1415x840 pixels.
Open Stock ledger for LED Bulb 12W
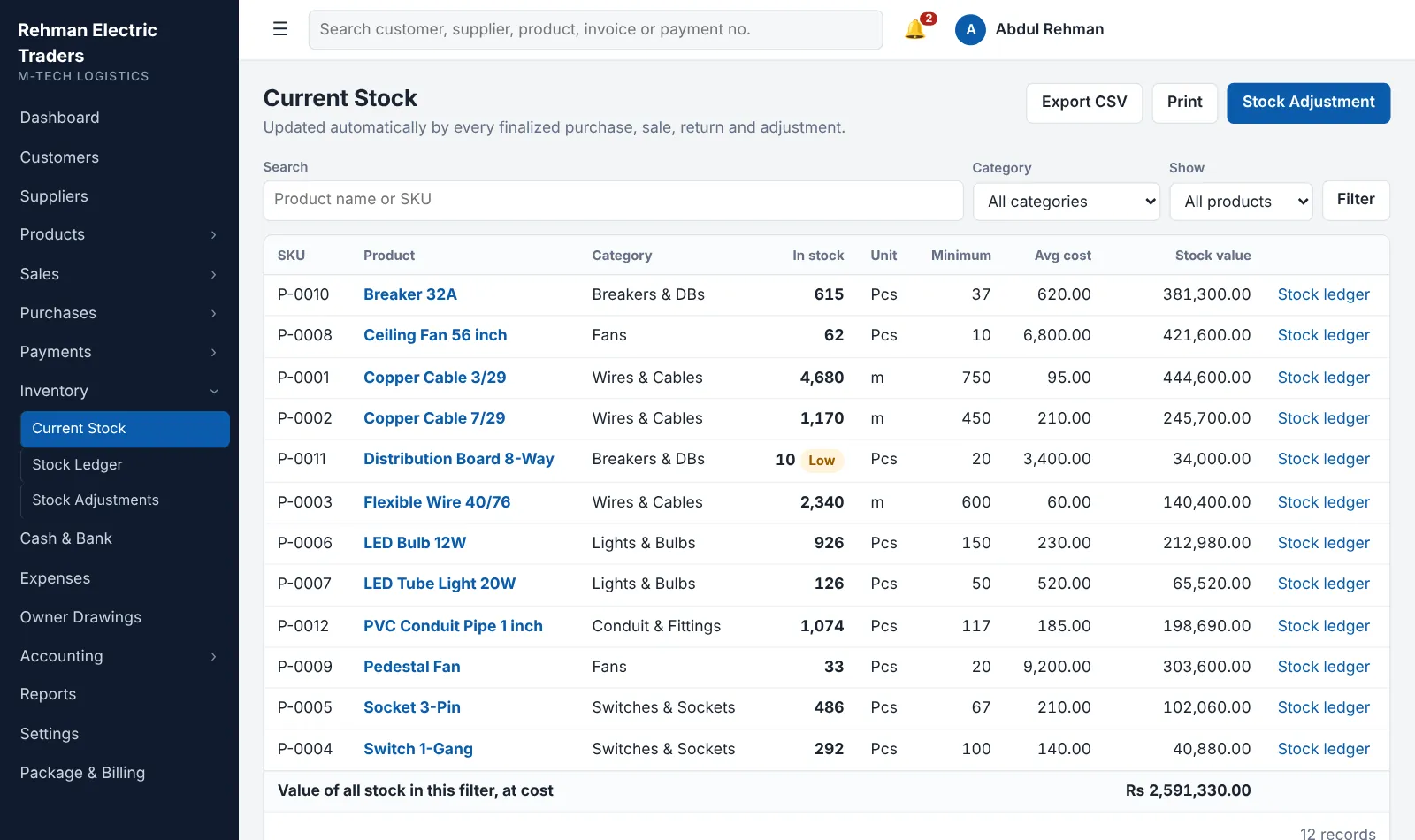click(x=1323, y=543)
